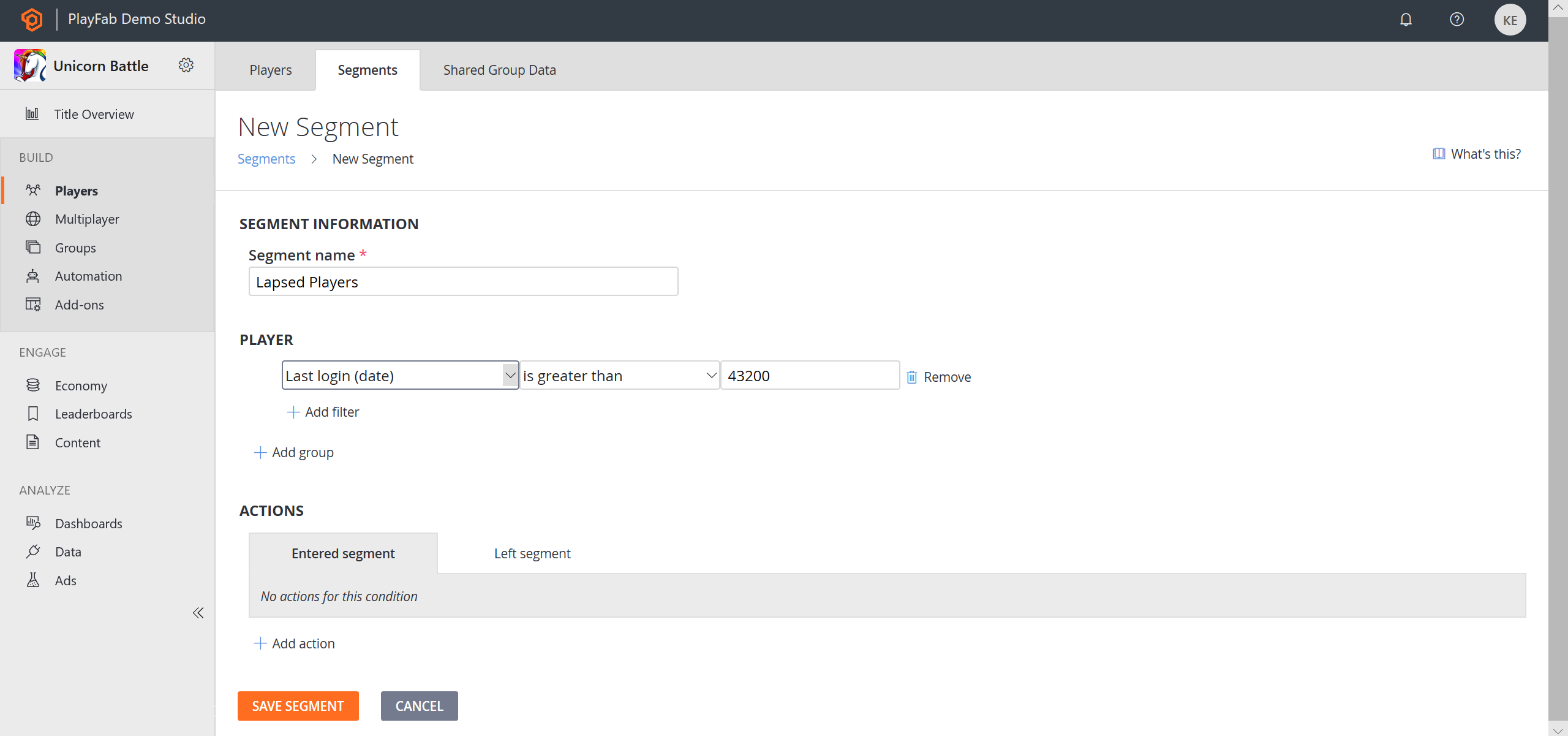The height and width of the screenshot is (736, 1568).
Task: Click the Dashboards analyze icon
Action: (x=33, y=522)
